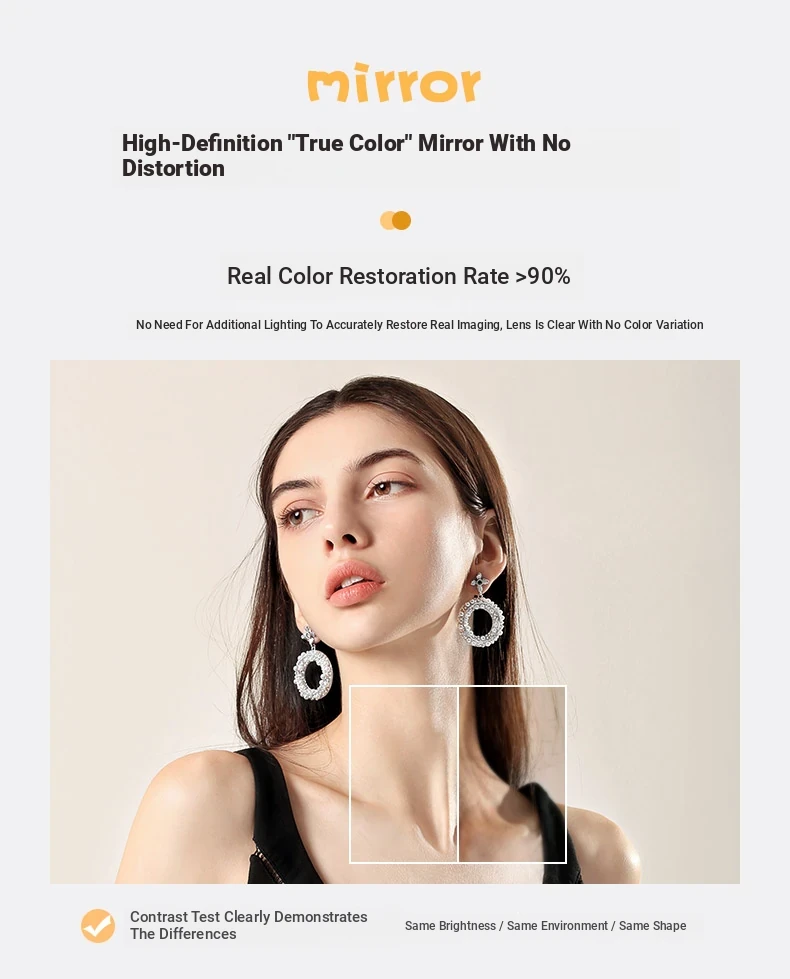
Task: Click the right comparison square on the shoulder
Action: [512, 774]
